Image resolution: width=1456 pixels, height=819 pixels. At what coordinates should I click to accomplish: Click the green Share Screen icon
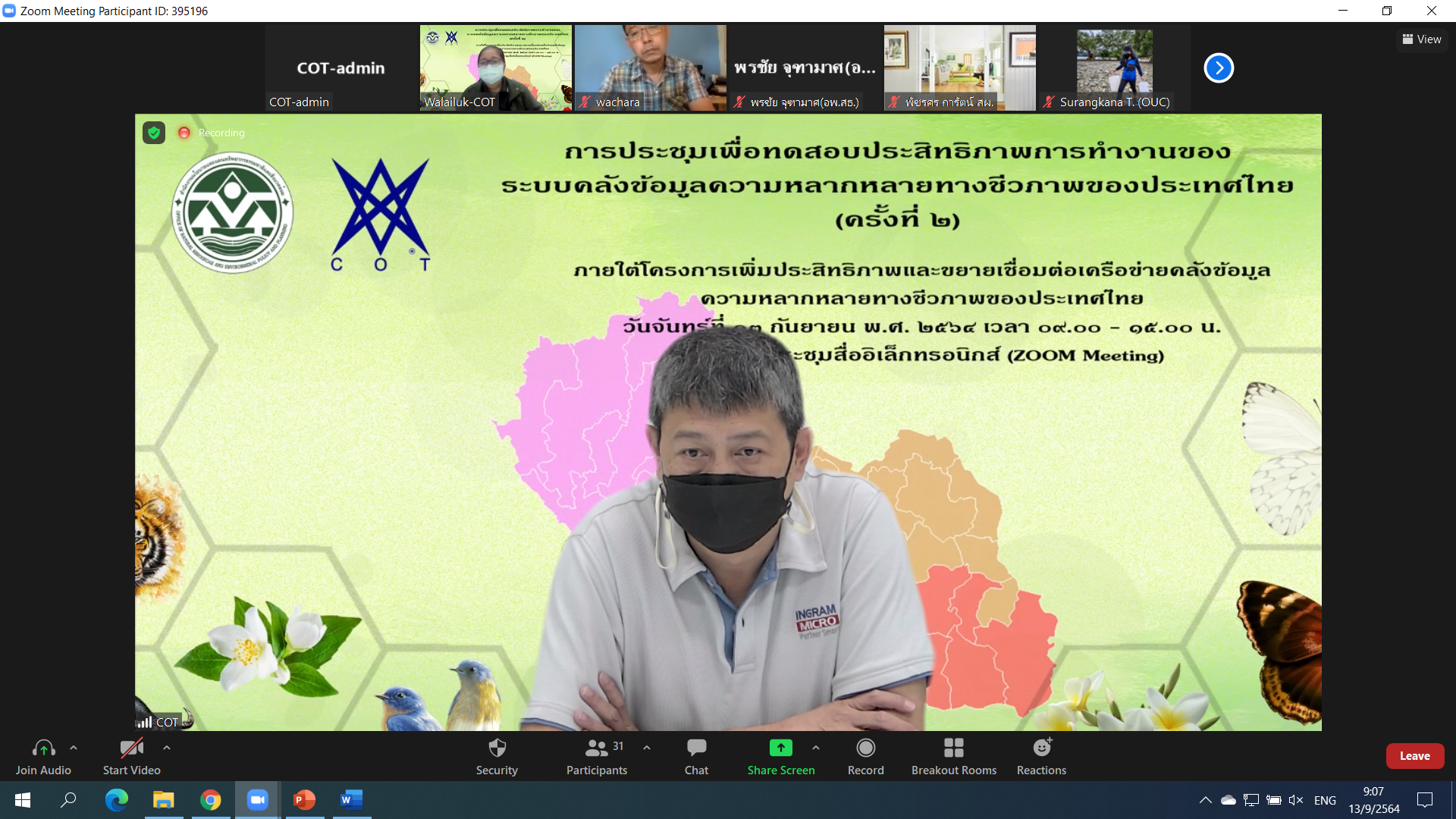[x=780, y=748]
